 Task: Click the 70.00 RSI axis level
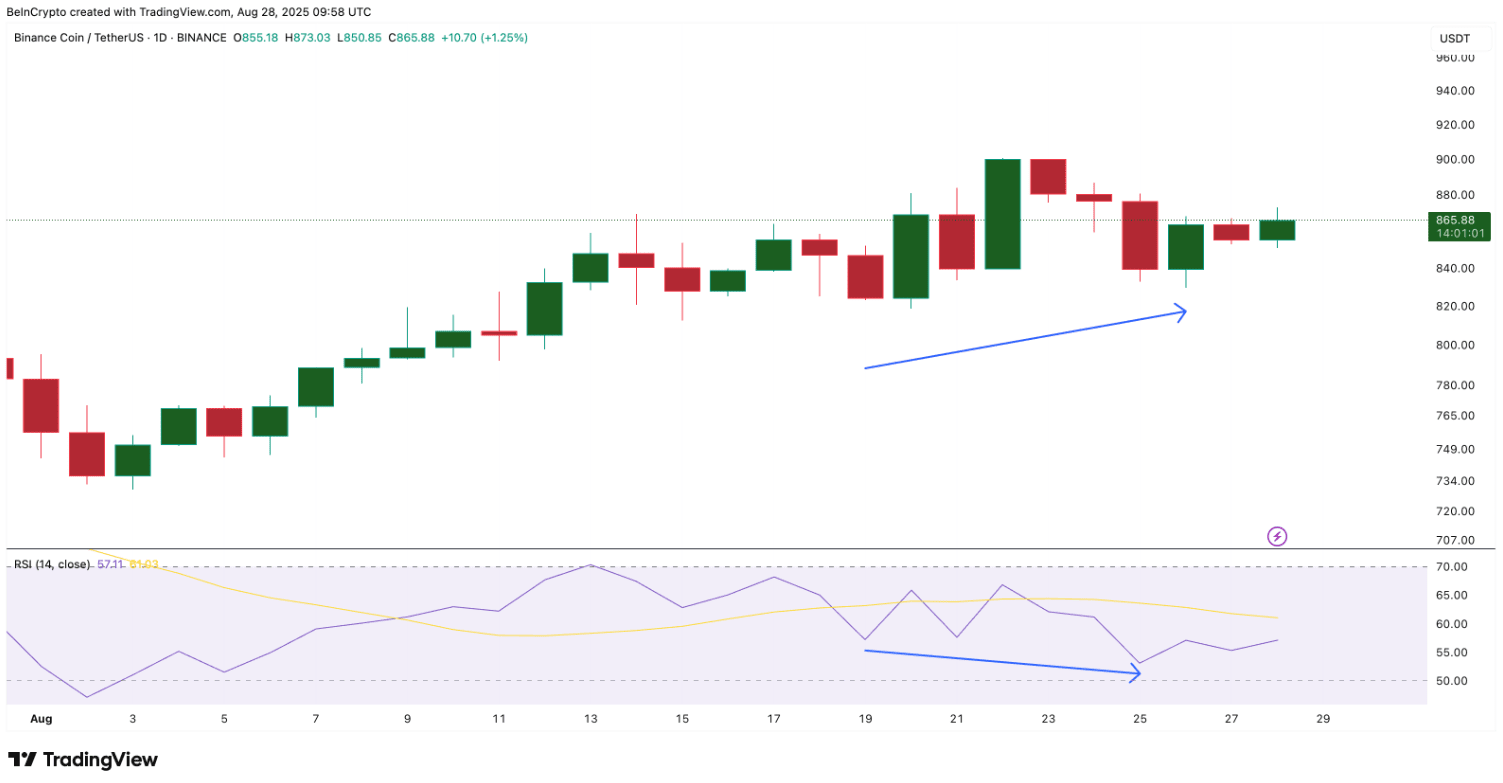pos(1451,567)
